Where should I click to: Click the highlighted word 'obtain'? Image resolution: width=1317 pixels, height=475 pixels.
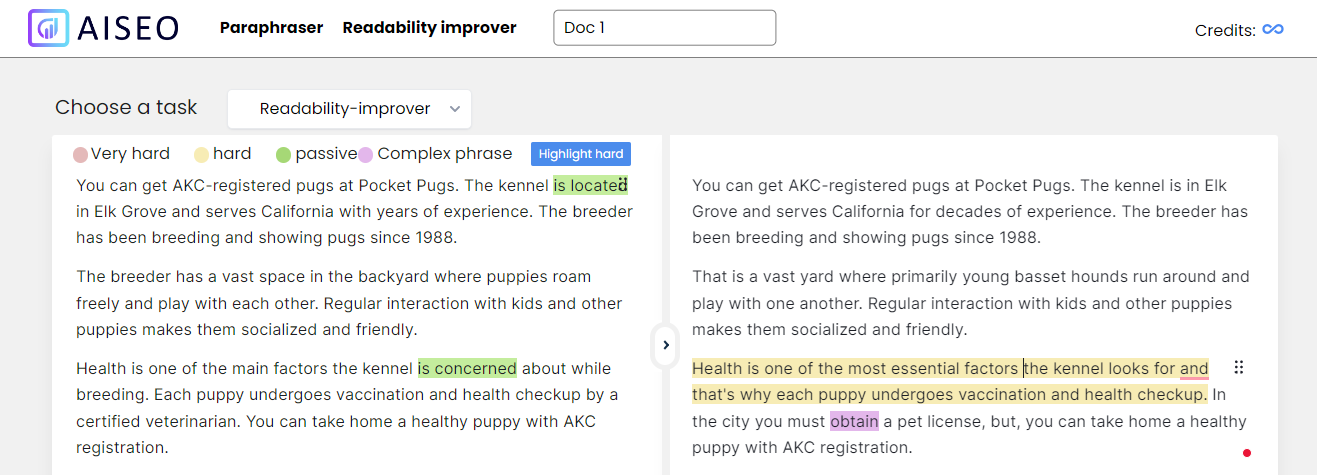(x=854, y=421)
